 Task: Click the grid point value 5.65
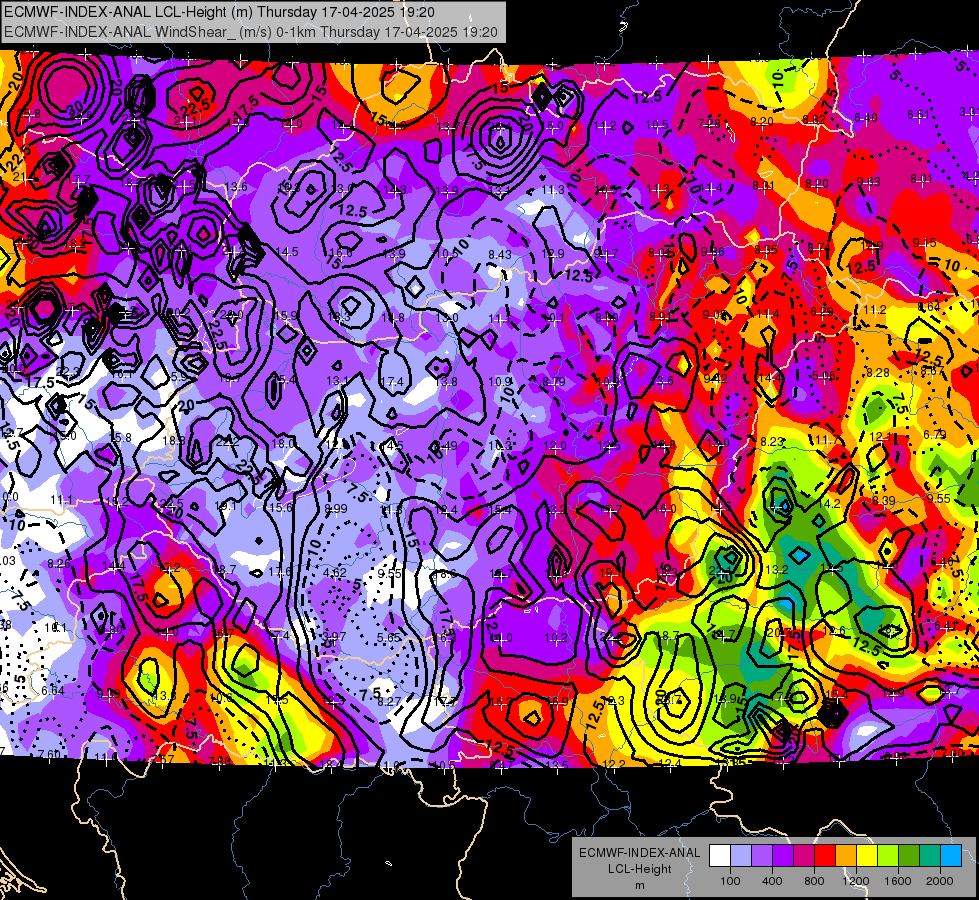pyautogui.click(x=389, y=637)
